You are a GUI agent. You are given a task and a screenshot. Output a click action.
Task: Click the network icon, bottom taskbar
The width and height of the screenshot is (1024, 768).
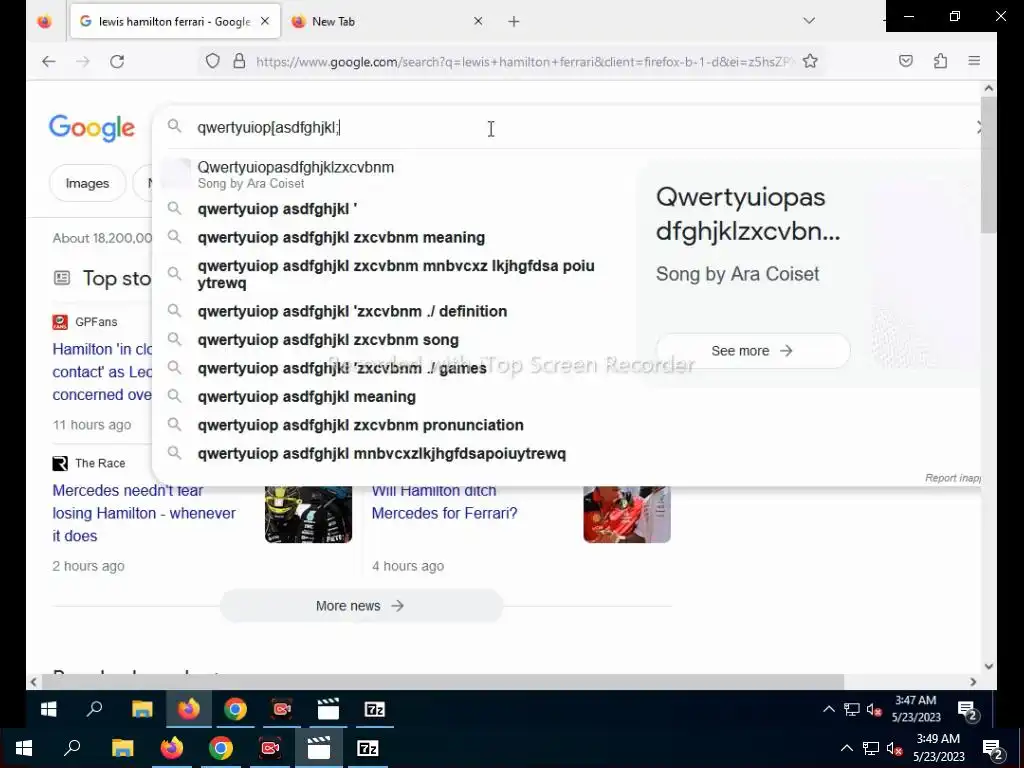(871, 748)
